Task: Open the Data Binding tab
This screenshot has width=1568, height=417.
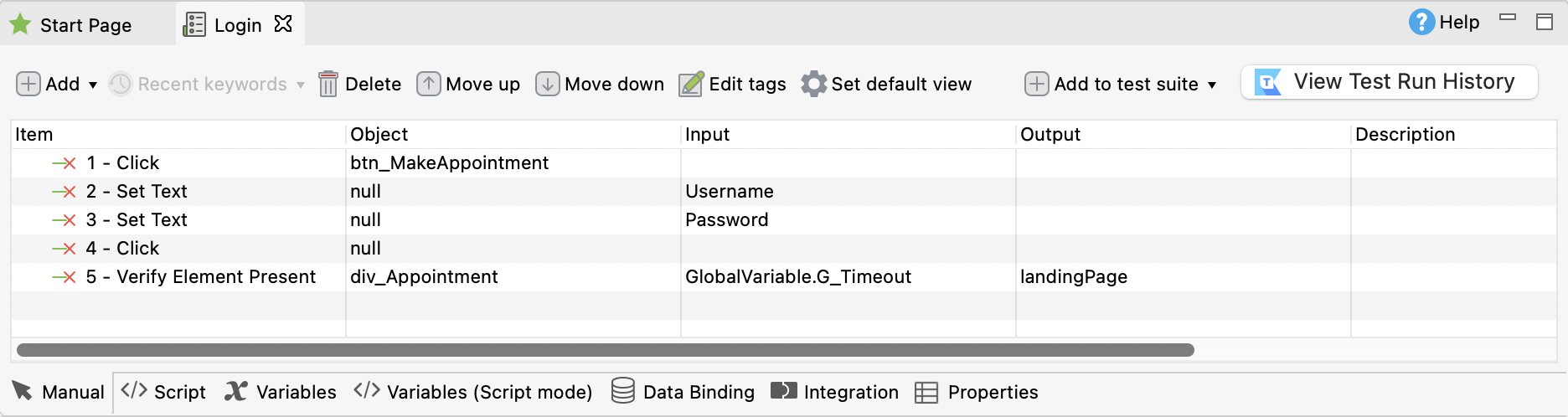Action: point(683,392)
